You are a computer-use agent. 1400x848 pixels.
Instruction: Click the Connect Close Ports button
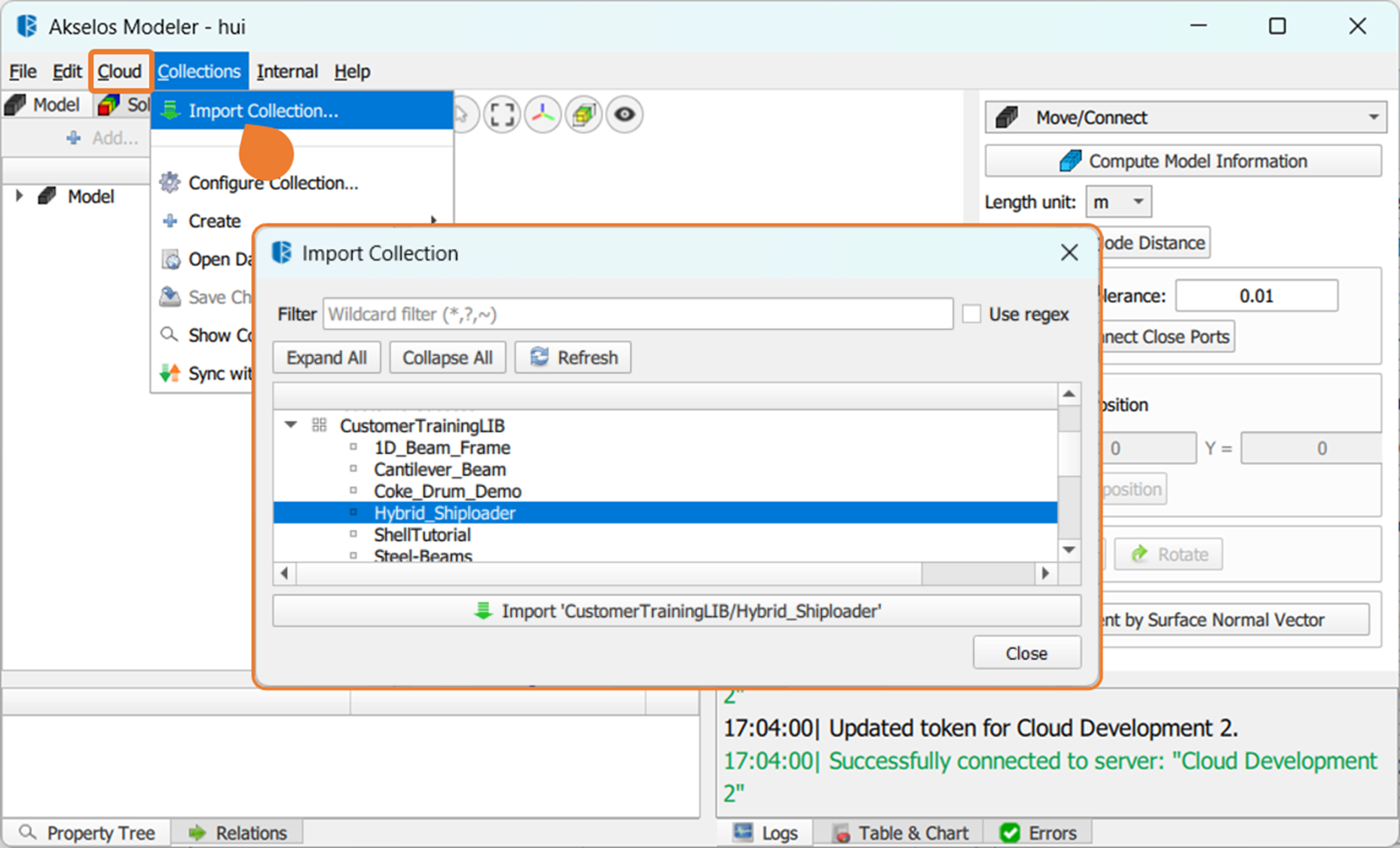(x=1166, y=336)
